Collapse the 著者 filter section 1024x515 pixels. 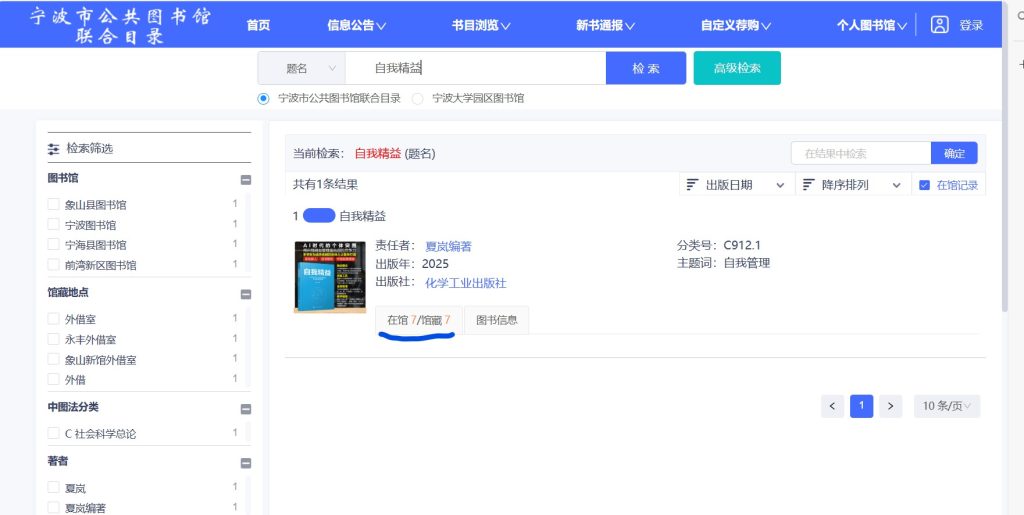(x=245, y=463)
